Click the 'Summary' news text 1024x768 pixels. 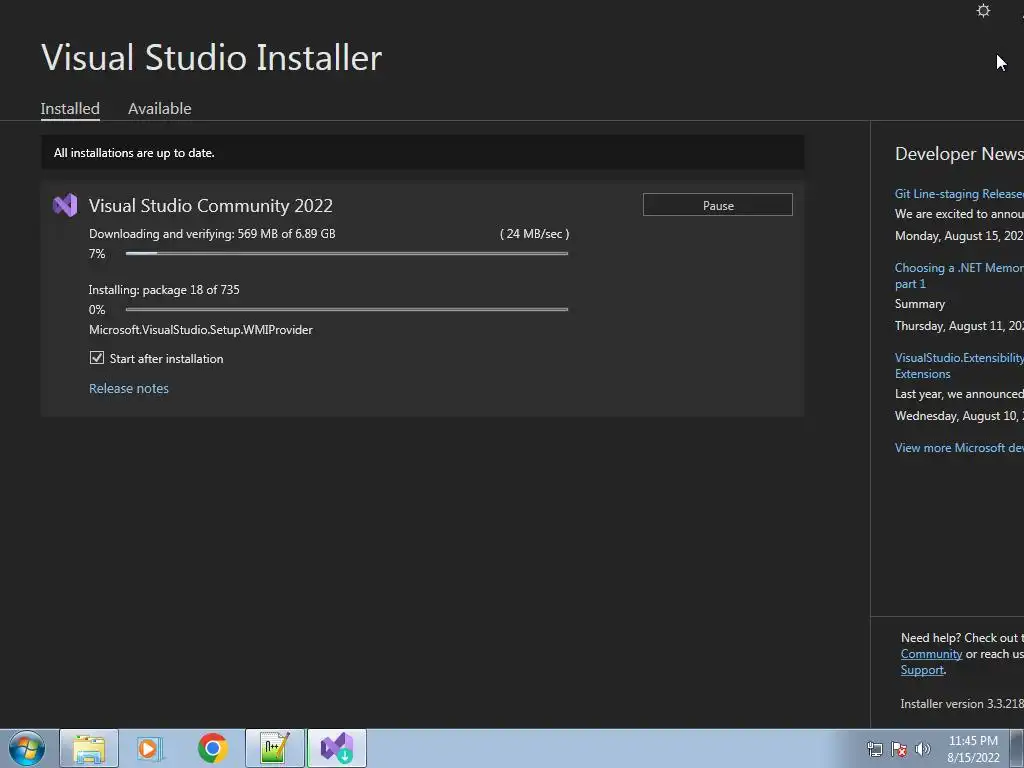click(920, 304)
